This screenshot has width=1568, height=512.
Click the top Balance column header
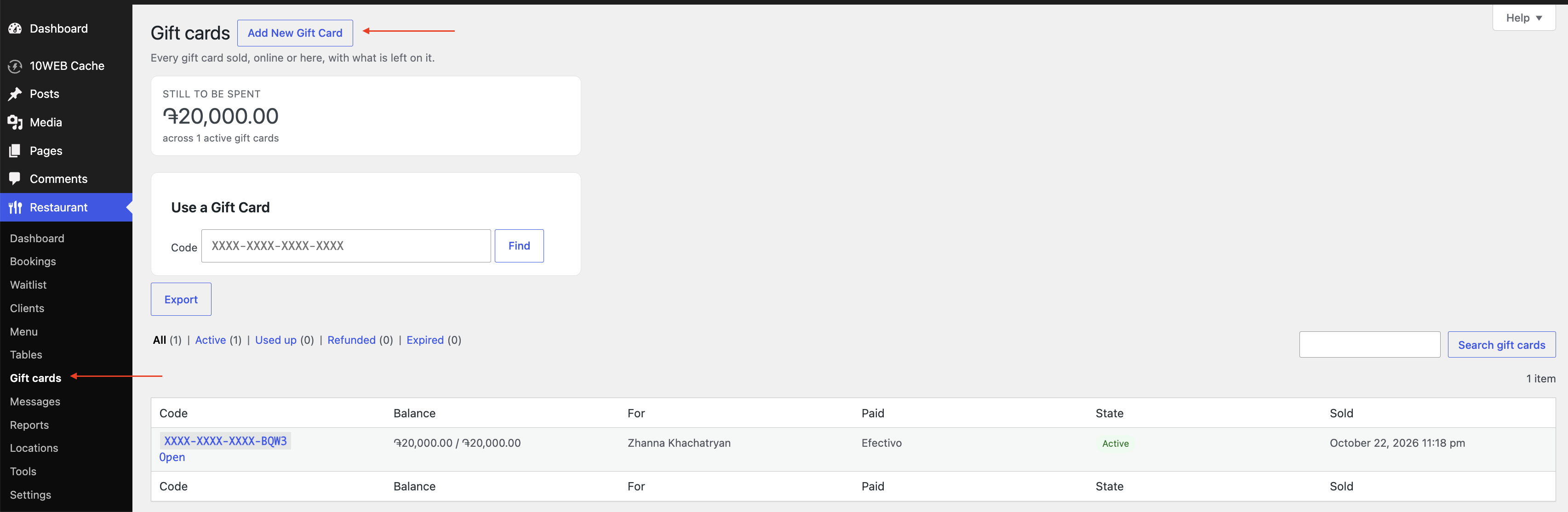pos(414,413)
